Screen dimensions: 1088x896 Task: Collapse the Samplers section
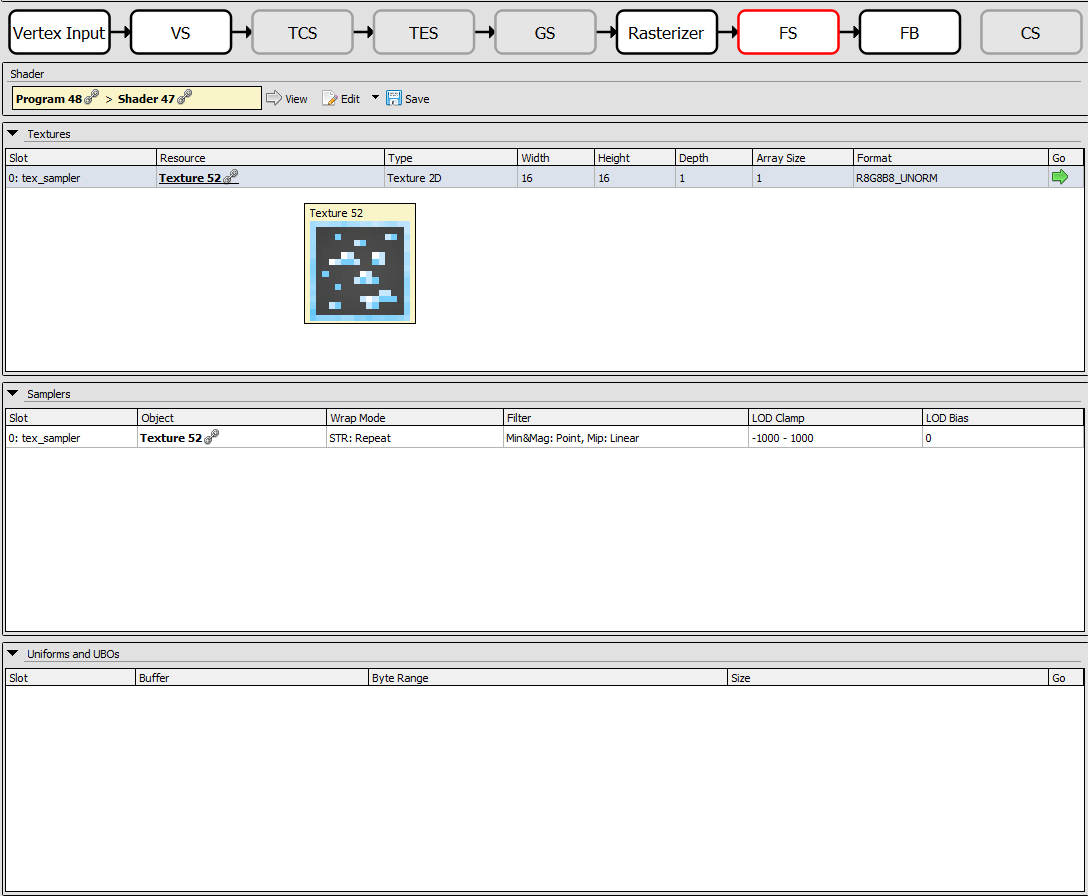point(12,393)
